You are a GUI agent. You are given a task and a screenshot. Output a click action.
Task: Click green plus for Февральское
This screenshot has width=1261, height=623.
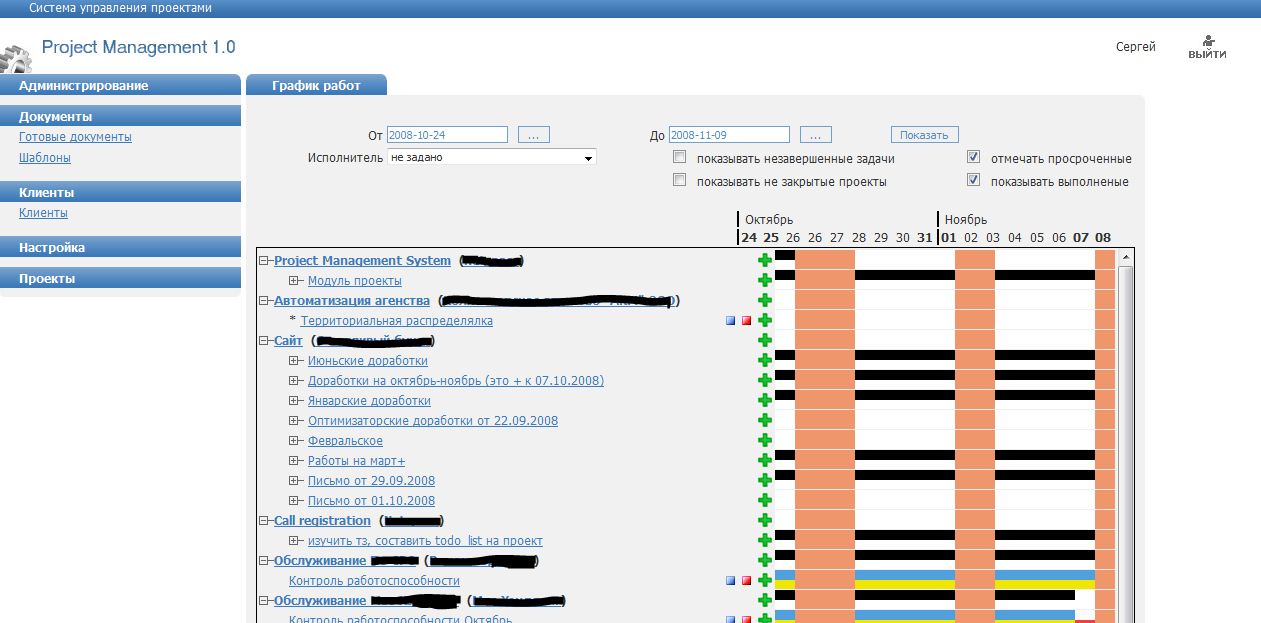tap(765, 440)
